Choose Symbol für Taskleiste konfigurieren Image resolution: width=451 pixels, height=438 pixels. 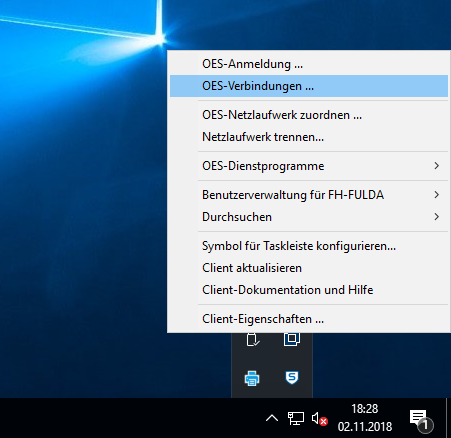pos(309,246)
